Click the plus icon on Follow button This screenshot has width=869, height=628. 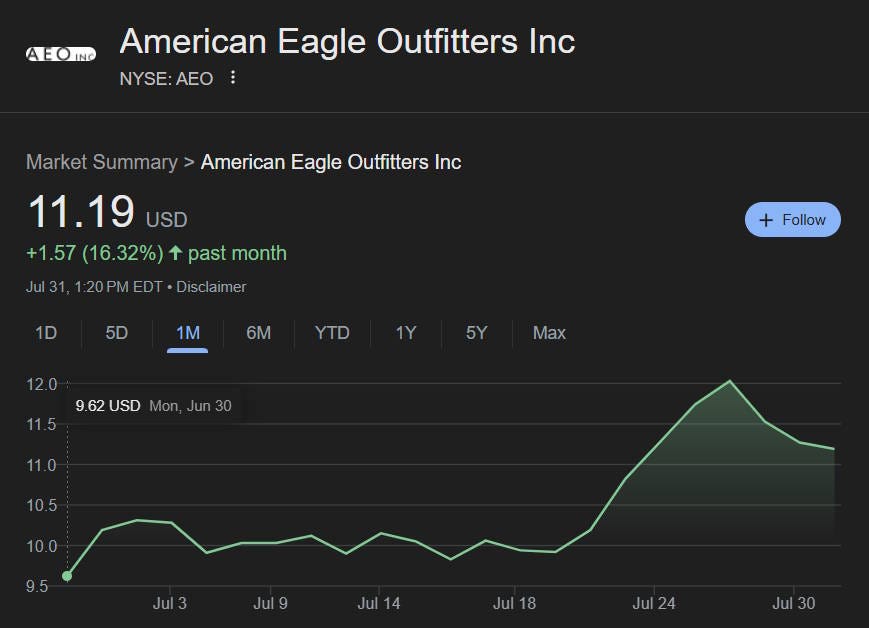pyautogui.click(x=766, y=220)
